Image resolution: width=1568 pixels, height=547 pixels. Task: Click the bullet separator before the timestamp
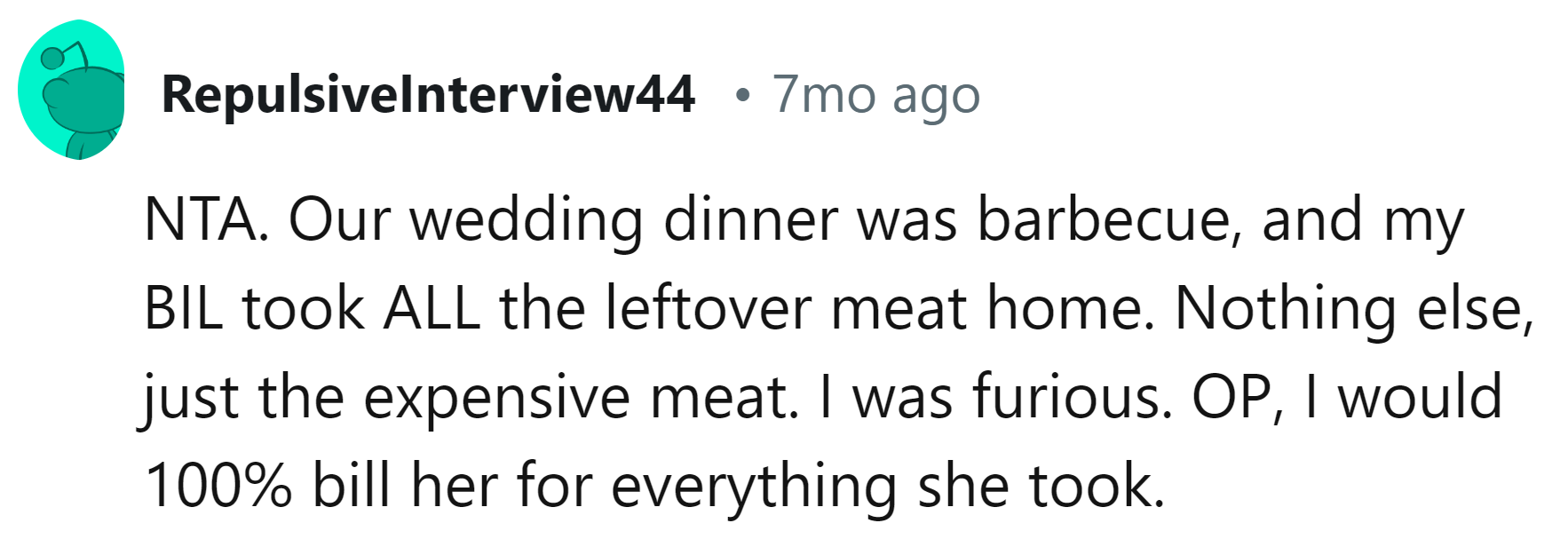741,94
